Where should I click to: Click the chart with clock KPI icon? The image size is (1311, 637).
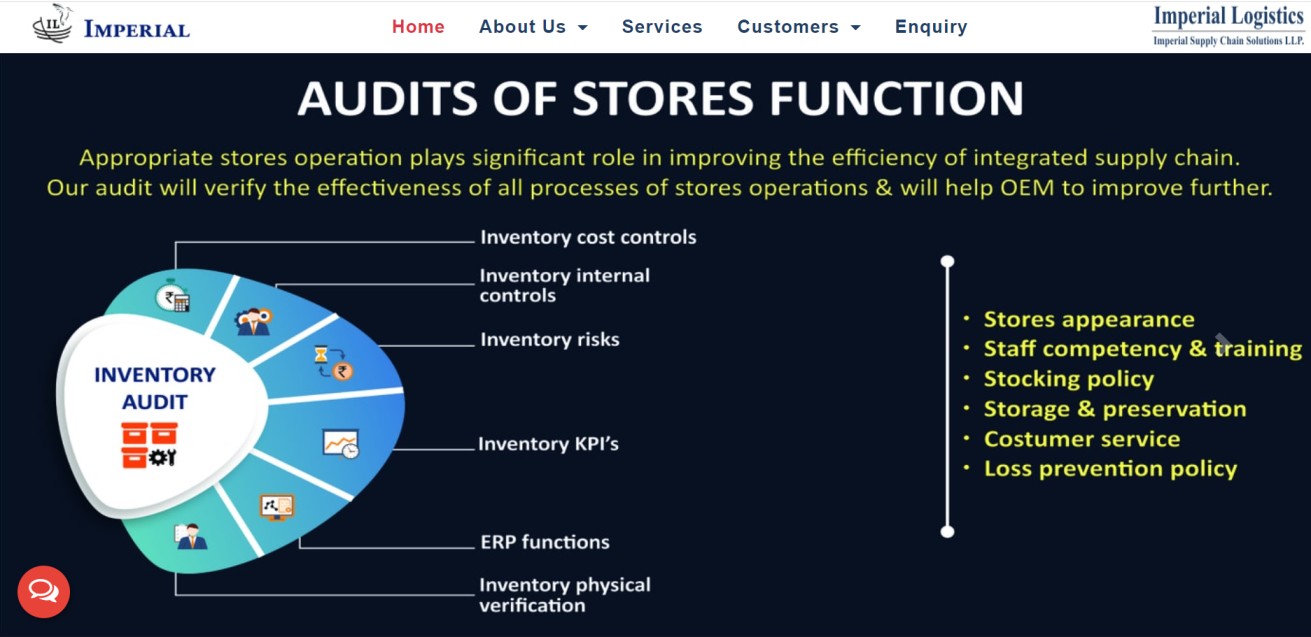click(340, 443)
